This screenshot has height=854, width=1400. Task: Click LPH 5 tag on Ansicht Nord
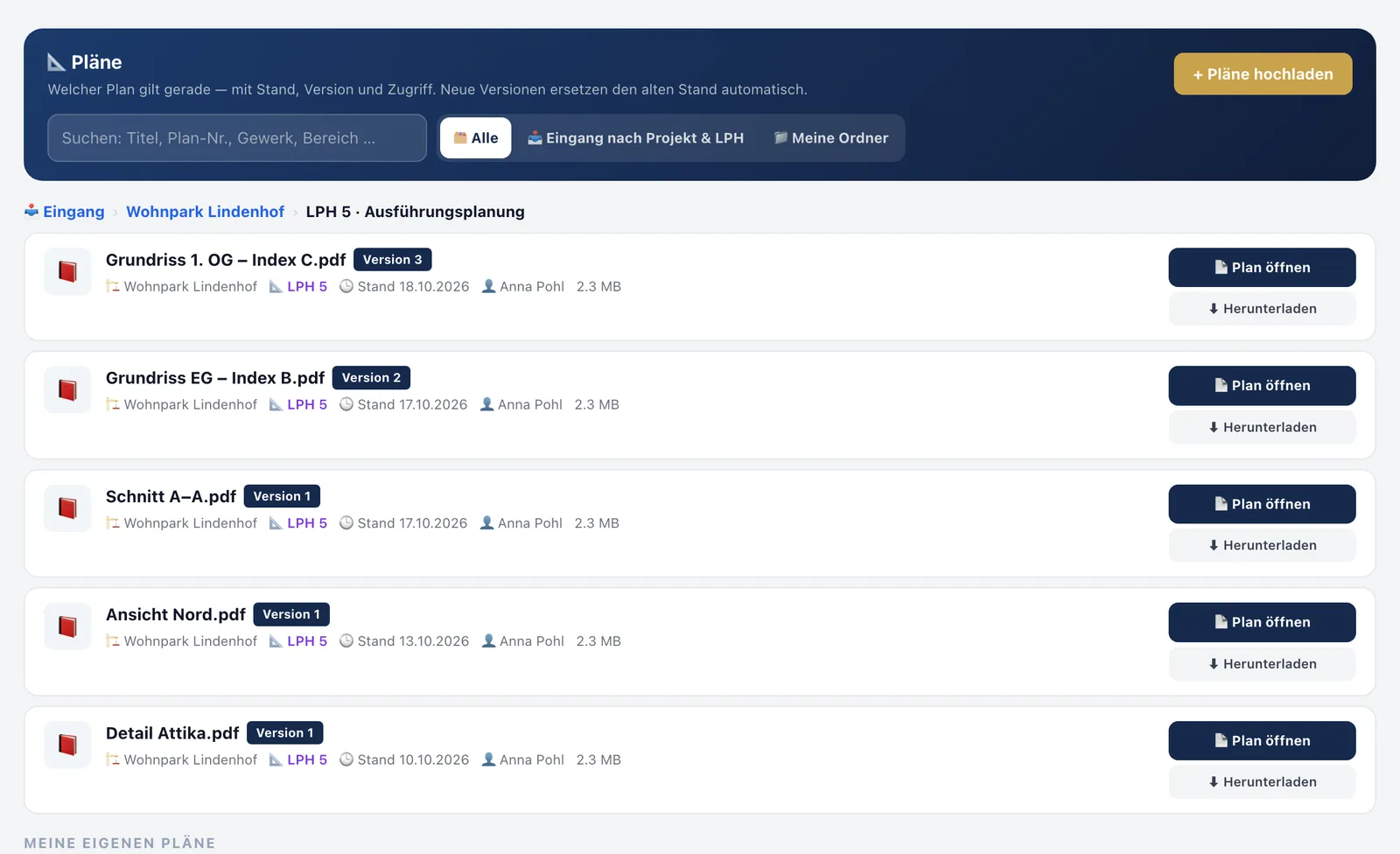(x=298, y=641)
